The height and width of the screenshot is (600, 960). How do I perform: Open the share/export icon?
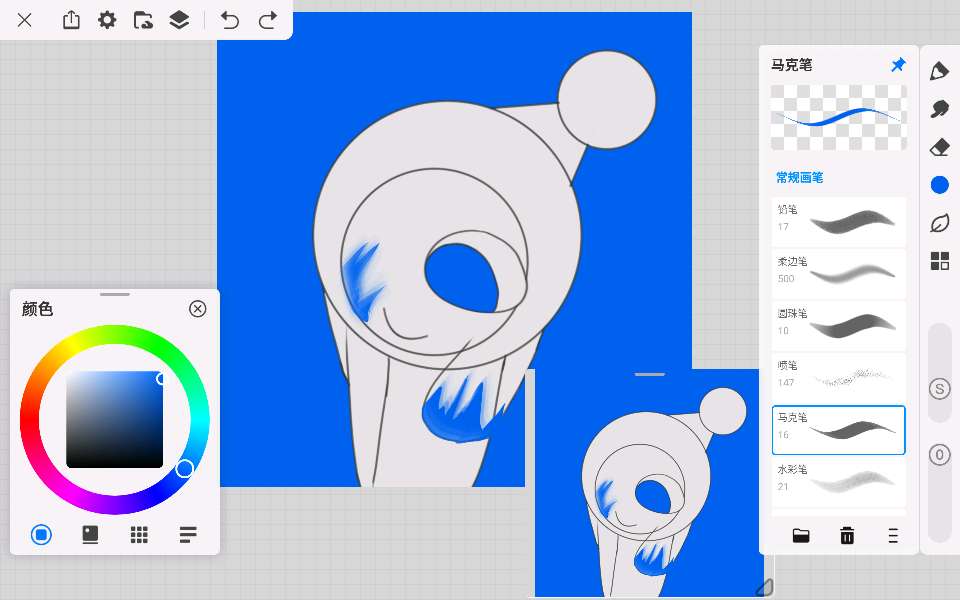tap(71, 20)
